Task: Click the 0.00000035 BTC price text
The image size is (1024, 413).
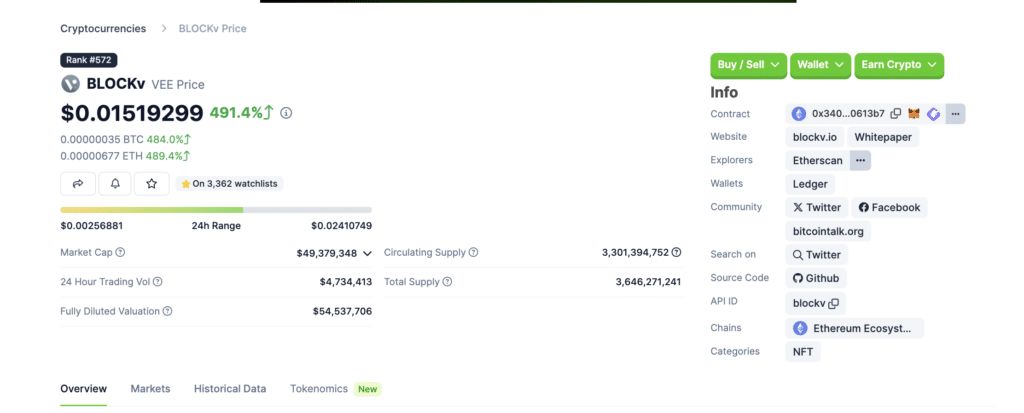Action: coord(102,139)
